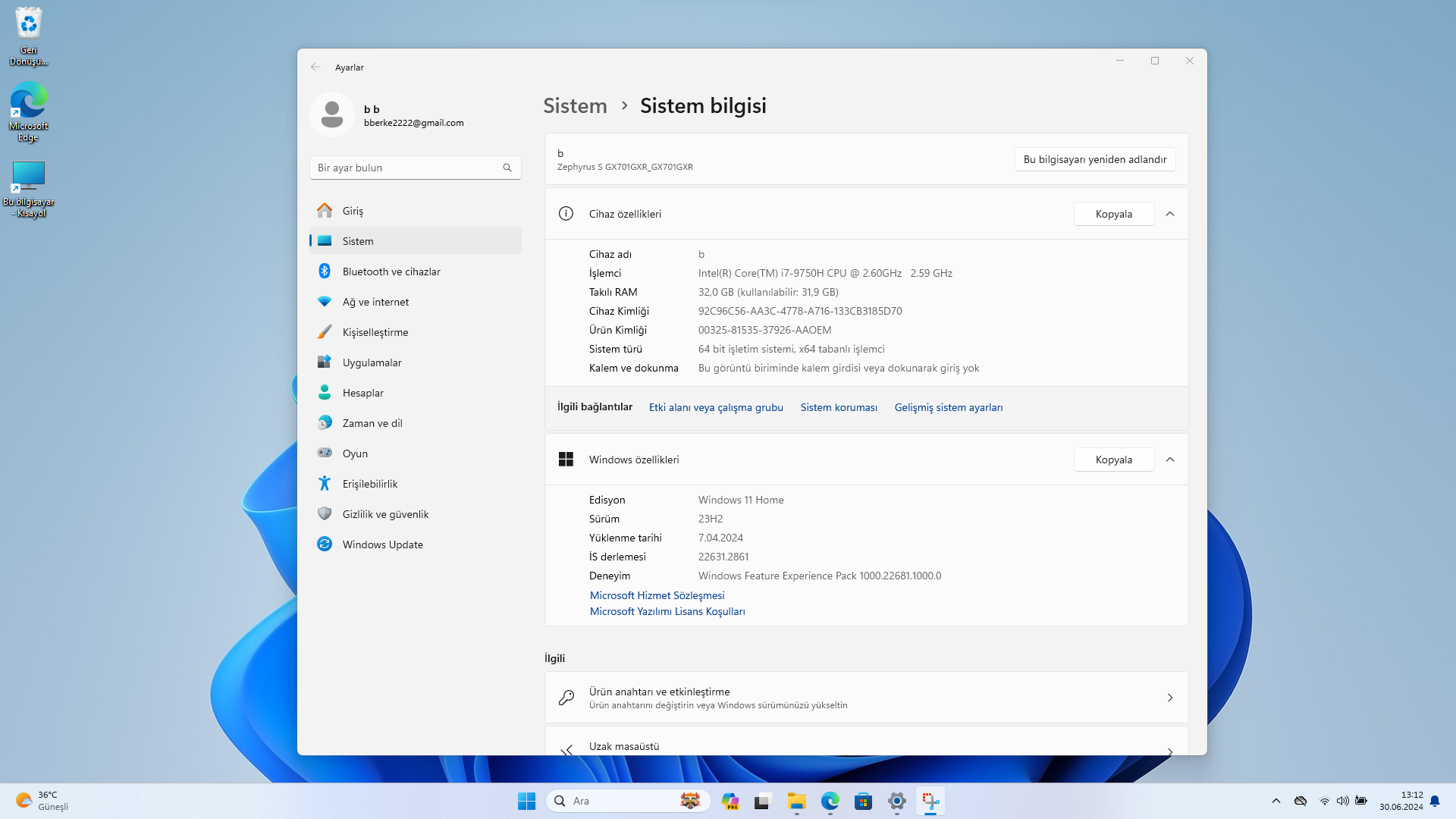This screenshot has width=1456, height=819.
Task: Click the Erişilebilirlik figure icon
Action: (325, 483)
